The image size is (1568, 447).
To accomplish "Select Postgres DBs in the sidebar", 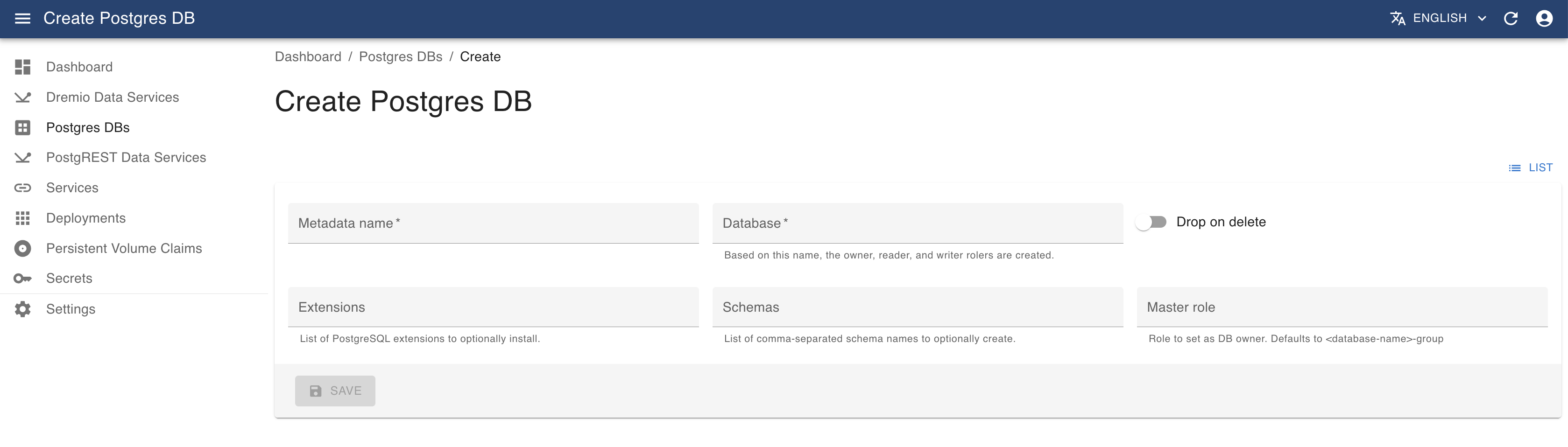I will [x=134, y=128].
